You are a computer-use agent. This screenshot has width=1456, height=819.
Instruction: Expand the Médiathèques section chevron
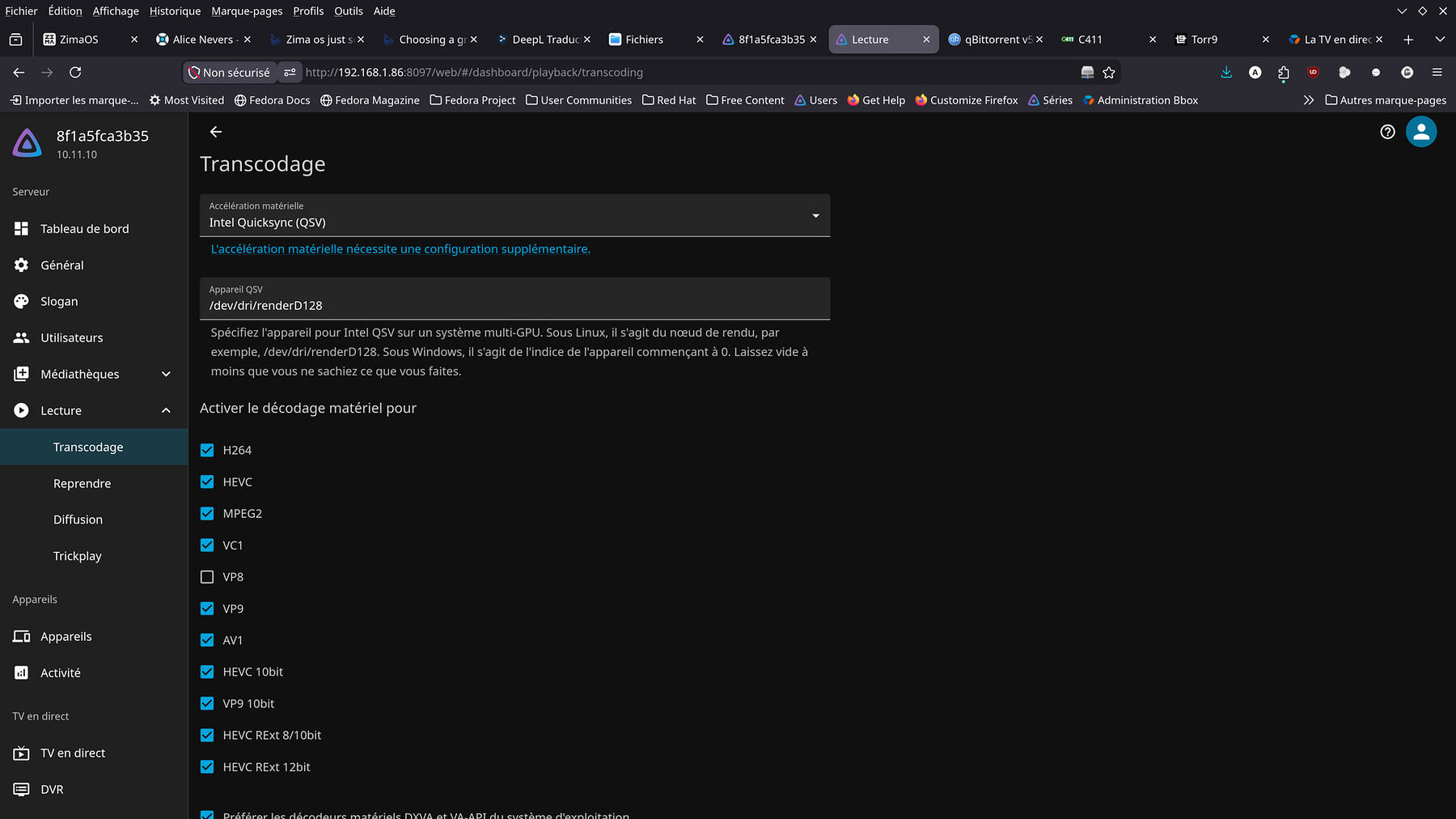tap(166, 374)
